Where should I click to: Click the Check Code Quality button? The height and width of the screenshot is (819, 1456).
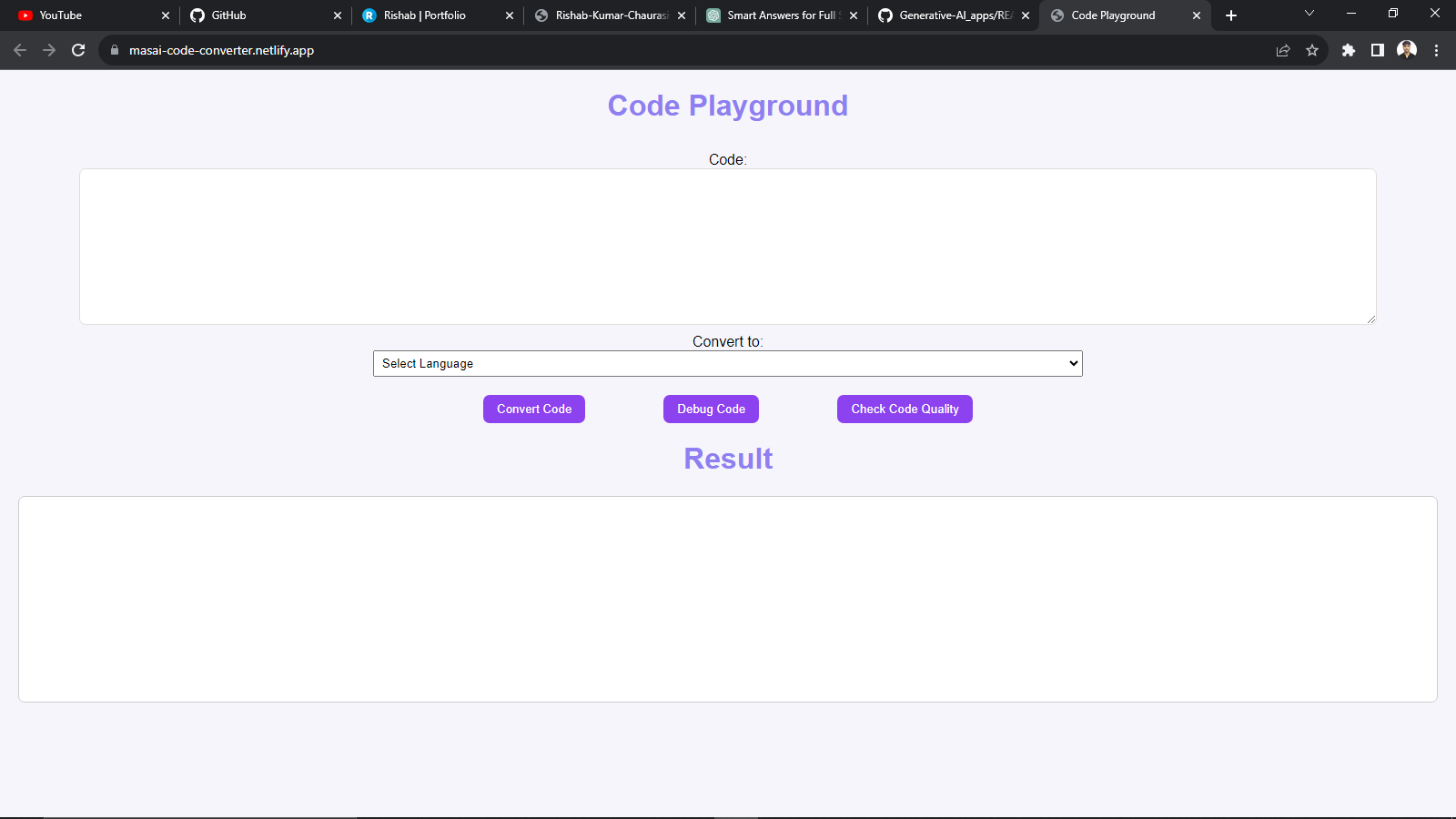coord(905,409)
